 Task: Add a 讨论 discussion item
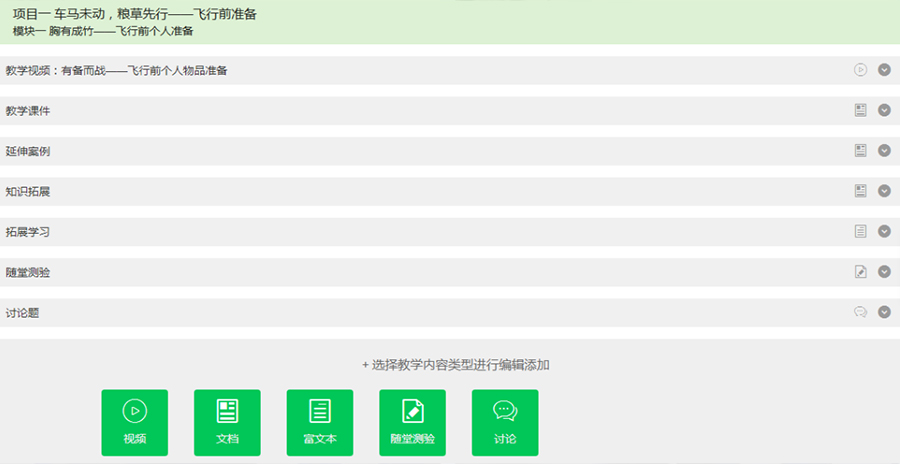click(505, 422)
